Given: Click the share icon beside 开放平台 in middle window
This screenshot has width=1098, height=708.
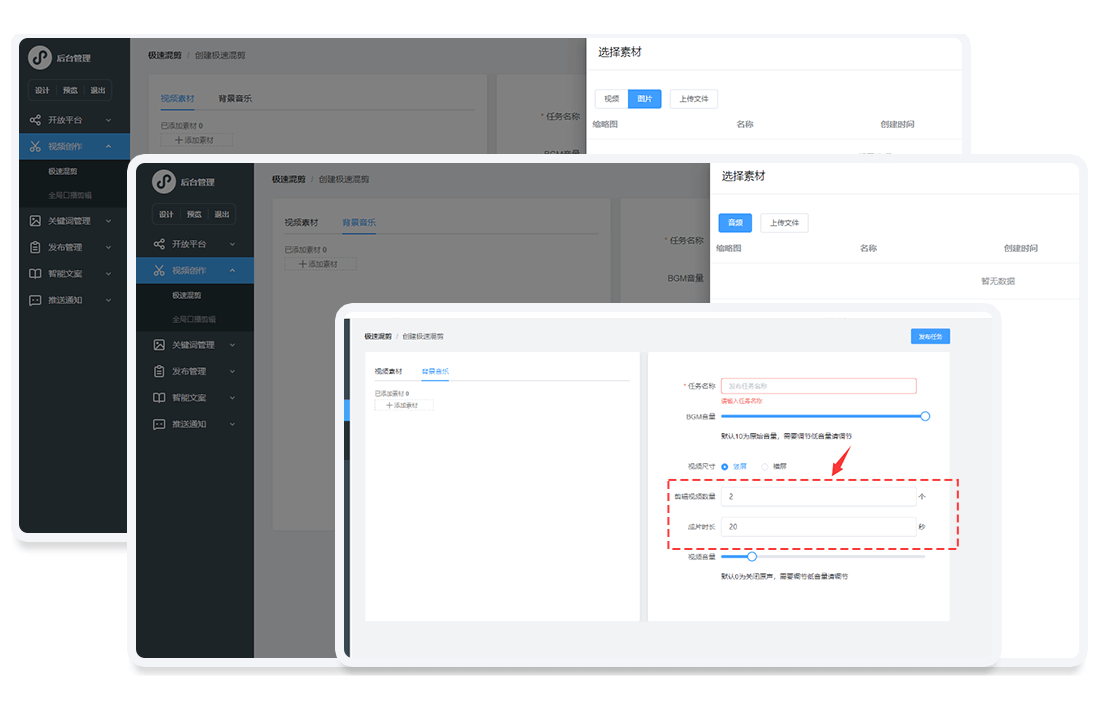Looking at the screenshot, I should pos(159,244).
